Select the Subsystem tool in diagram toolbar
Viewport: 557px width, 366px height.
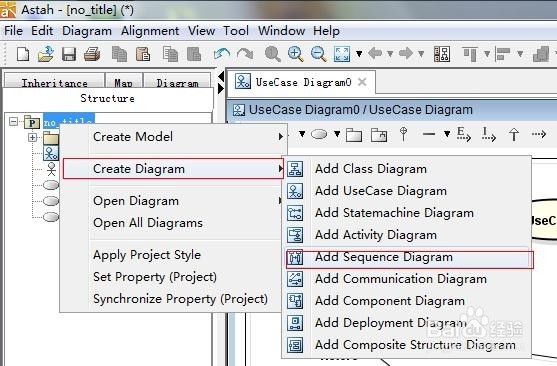[x=379, y=135]
